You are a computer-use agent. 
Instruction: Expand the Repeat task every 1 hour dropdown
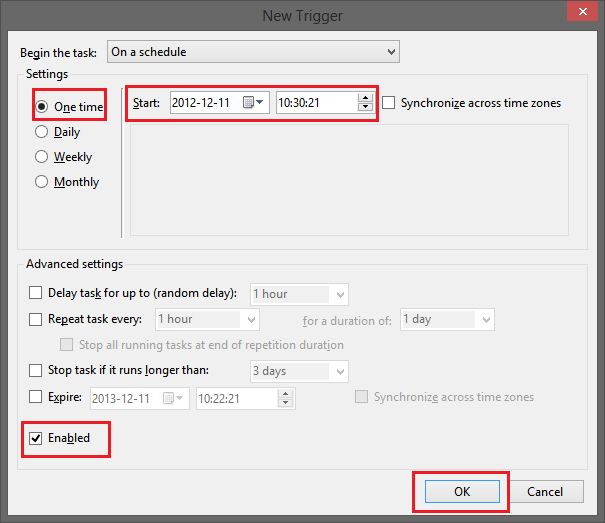[207, 320]
